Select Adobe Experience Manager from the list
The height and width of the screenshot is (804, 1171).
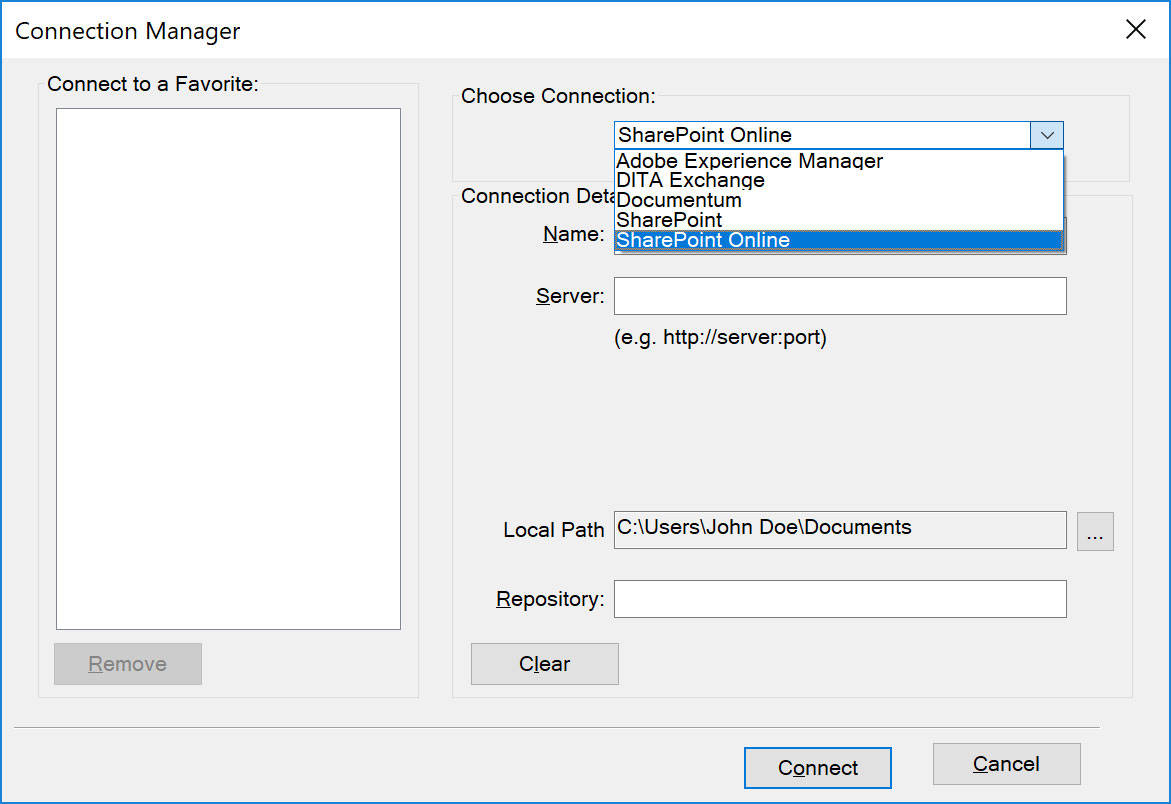749,160
